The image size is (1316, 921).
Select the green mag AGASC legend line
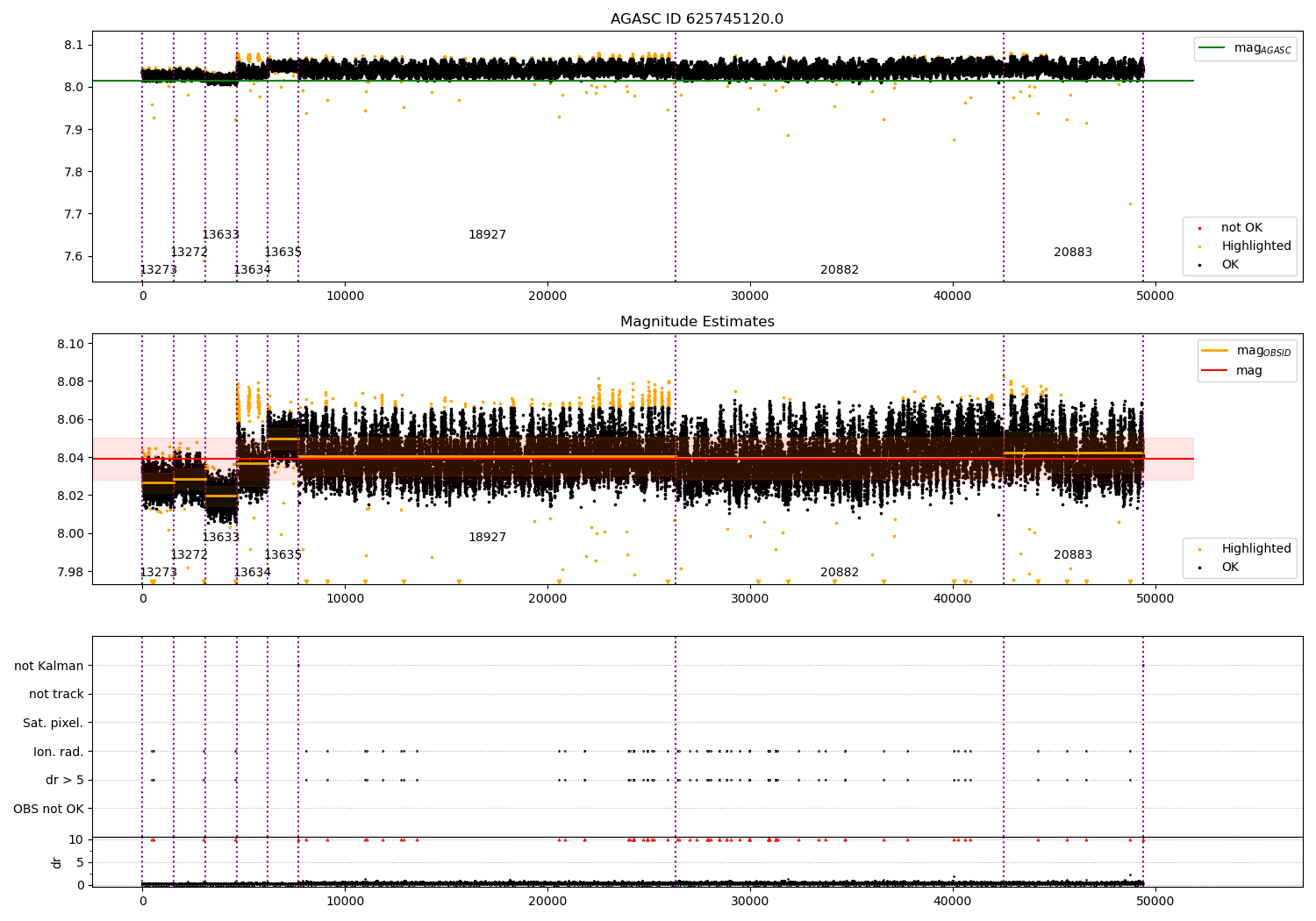coord(1212,48)
